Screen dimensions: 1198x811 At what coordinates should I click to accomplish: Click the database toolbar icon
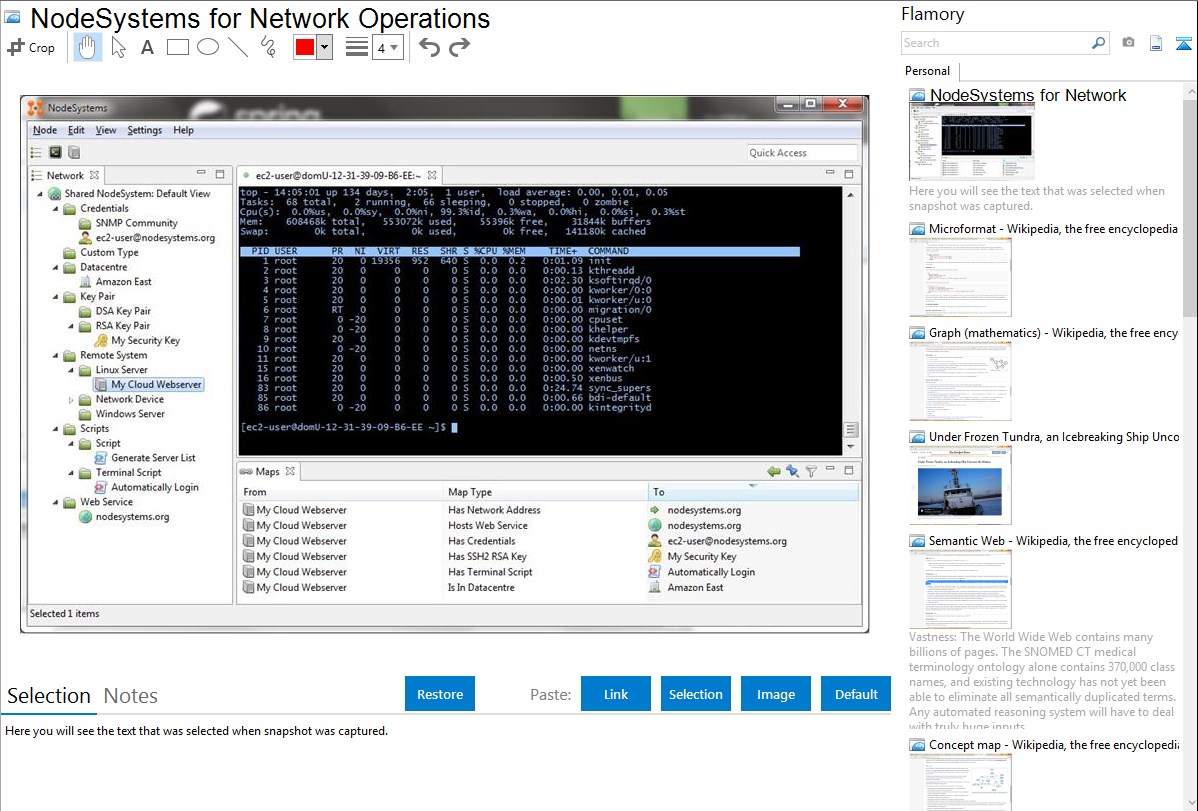pyautogui.click(x=74, y=153)
